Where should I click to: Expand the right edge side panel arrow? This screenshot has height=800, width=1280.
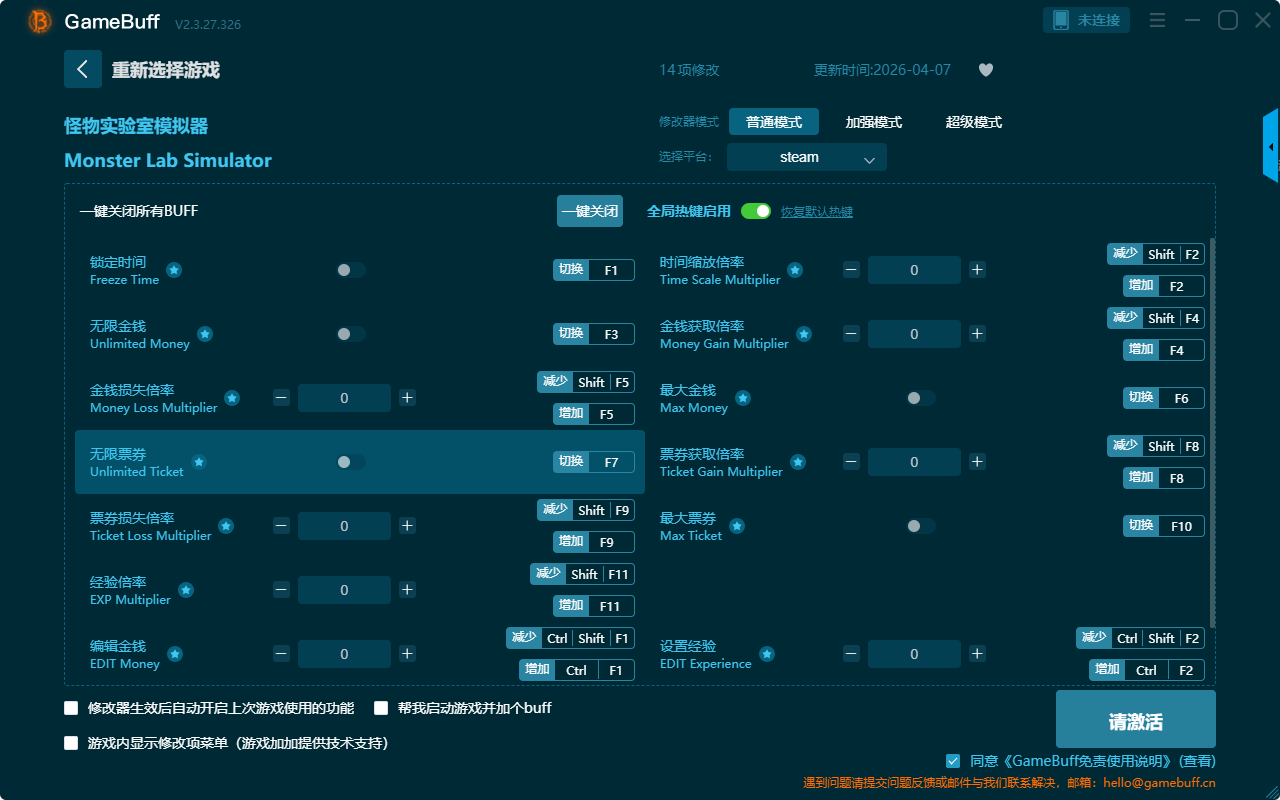(1271, 146)
